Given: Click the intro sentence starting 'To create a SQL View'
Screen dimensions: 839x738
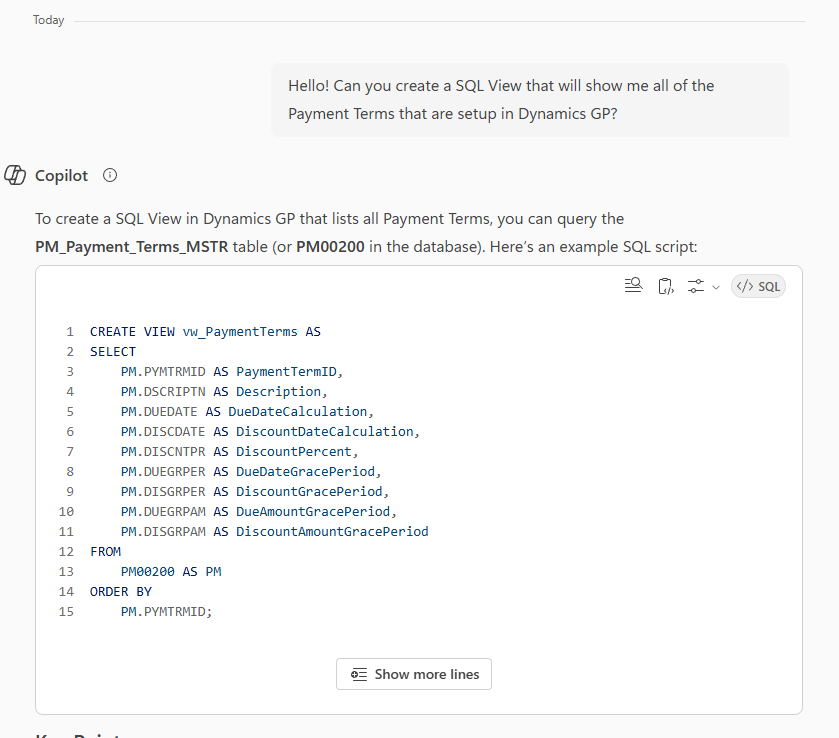Looking at the screenshot, I should point(367,233).
